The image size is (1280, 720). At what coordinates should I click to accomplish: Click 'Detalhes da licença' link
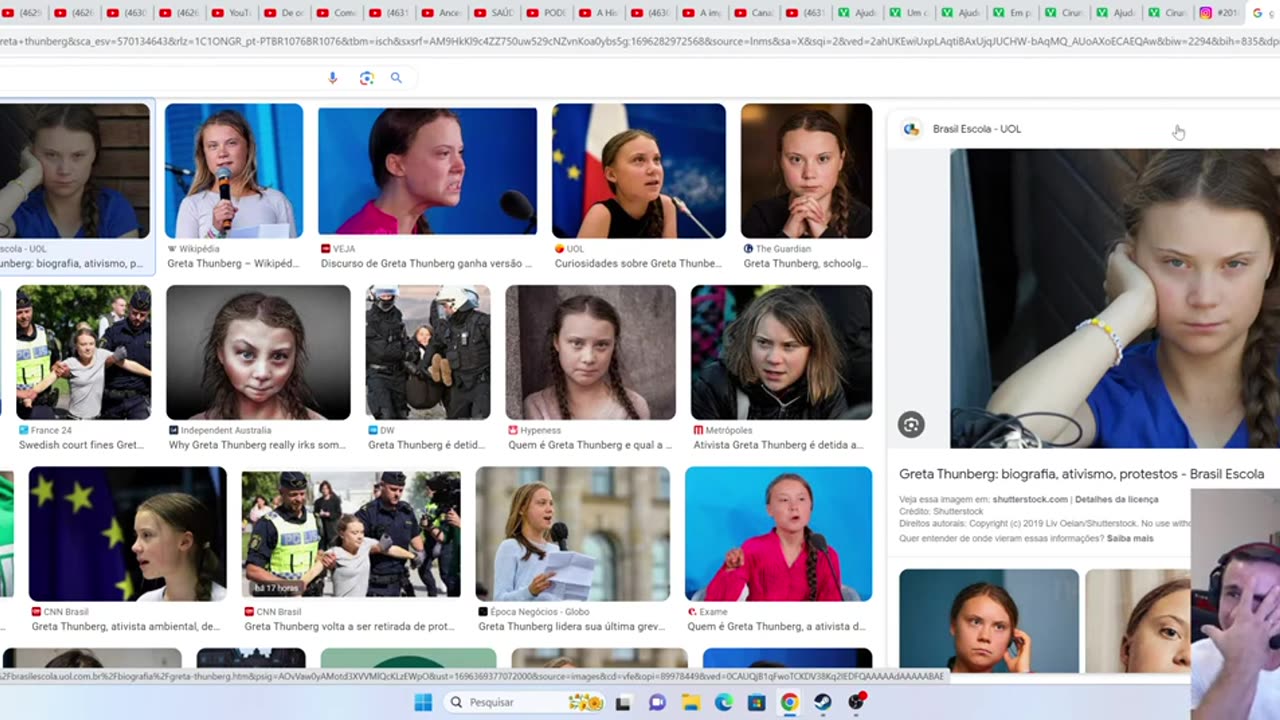[1116, 499]
